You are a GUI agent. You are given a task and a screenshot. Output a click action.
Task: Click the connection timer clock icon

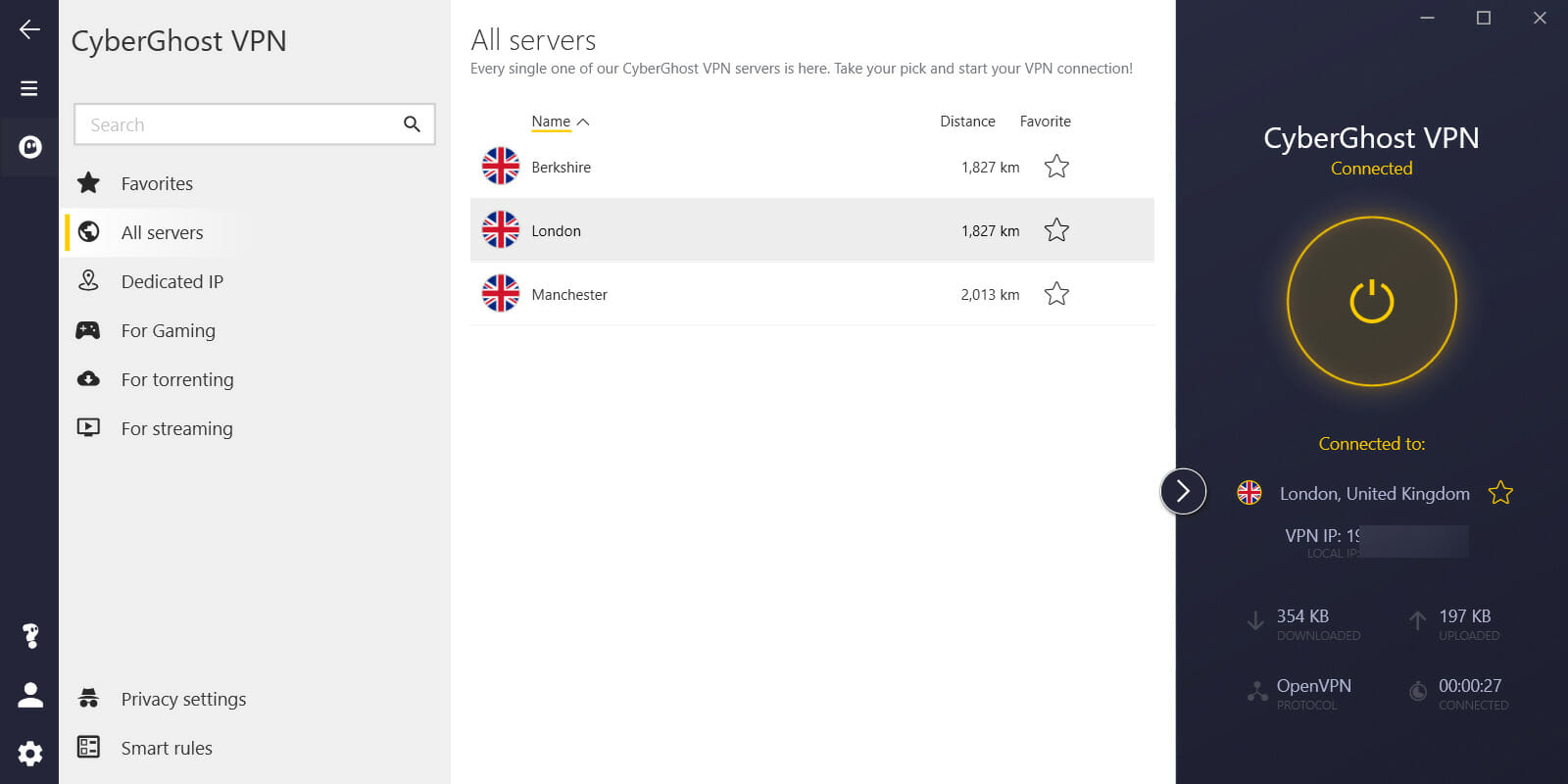(1417, 691)
